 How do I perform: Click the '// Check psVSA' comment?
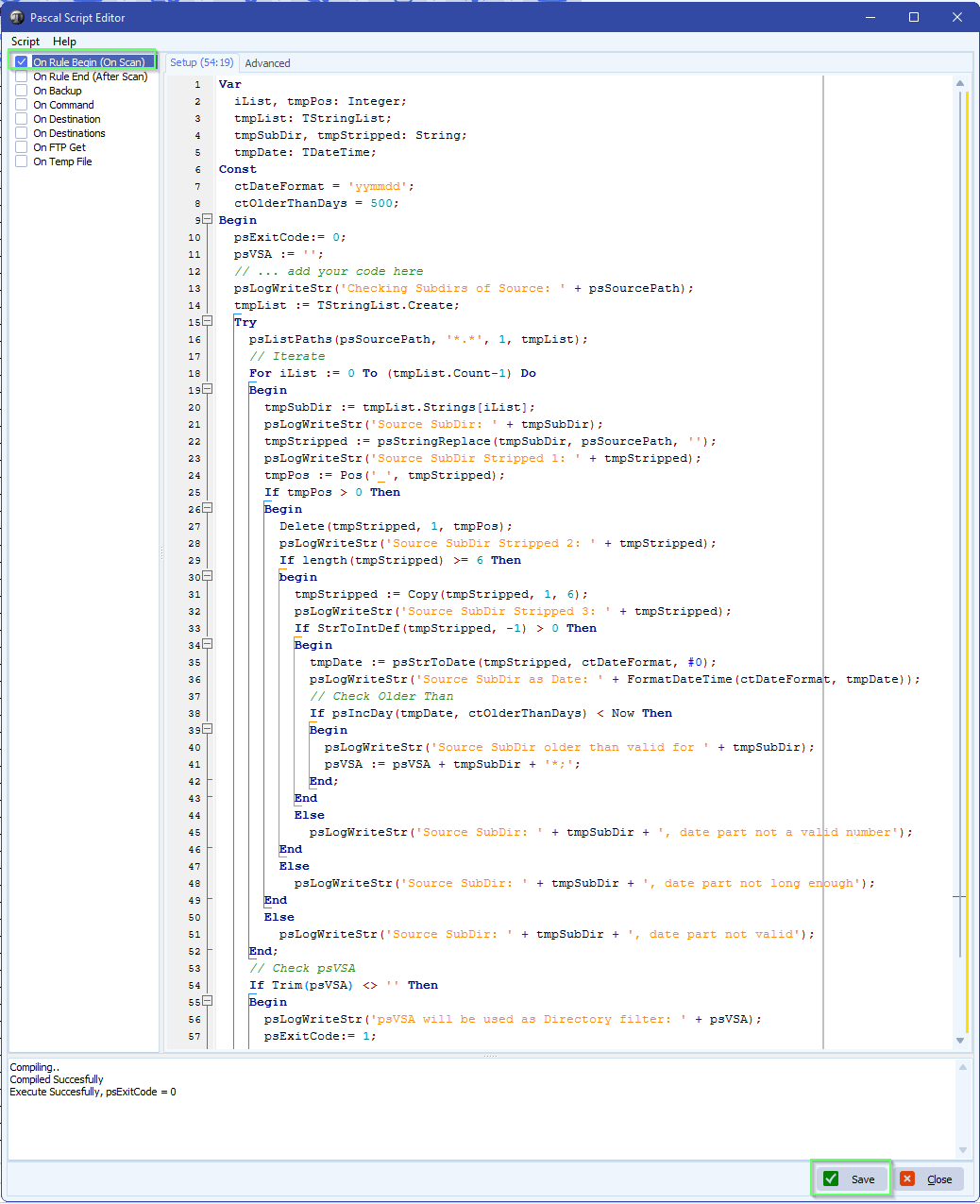coord(302,968)
